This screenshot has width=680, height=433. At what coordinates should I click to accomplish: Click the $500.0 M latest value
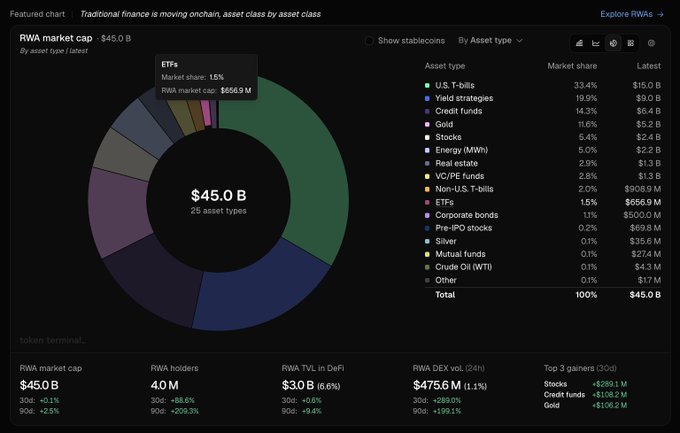coord(642,215)
